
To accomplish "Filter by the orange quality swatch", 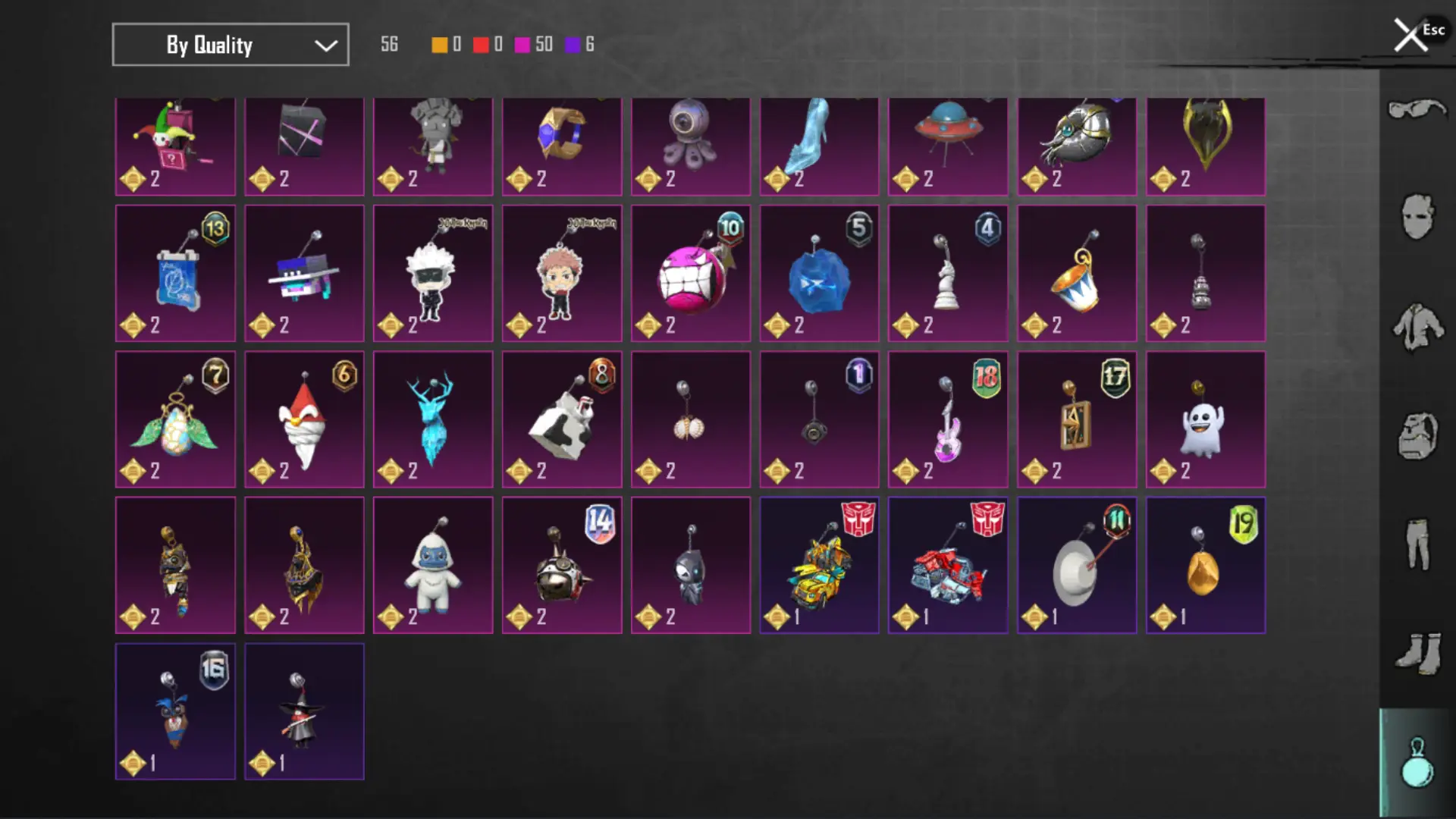I will 439,45.
